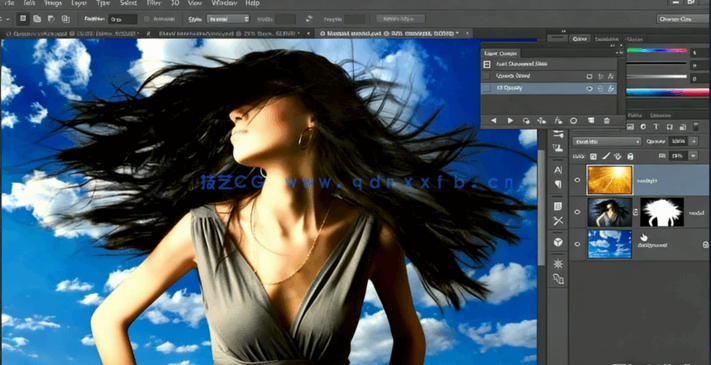The width and height of the screenshot is (711, 365).
Task: Click the mask link icon on model layer
Action: 636,212
